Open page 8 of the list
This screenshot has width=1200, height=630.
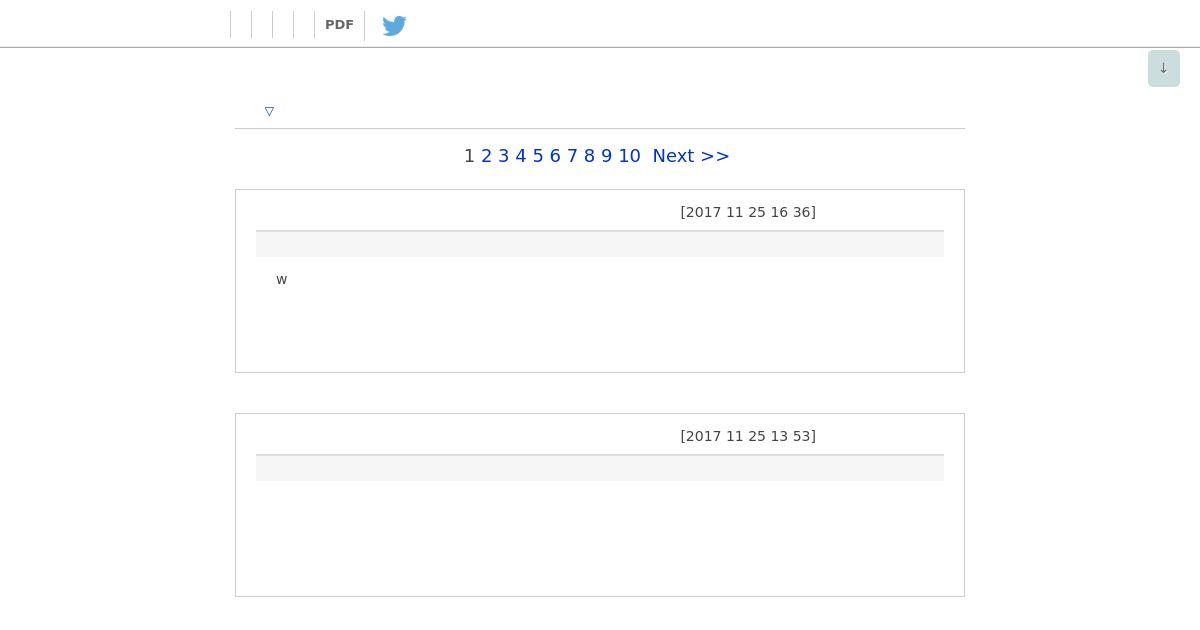[589, 156]
